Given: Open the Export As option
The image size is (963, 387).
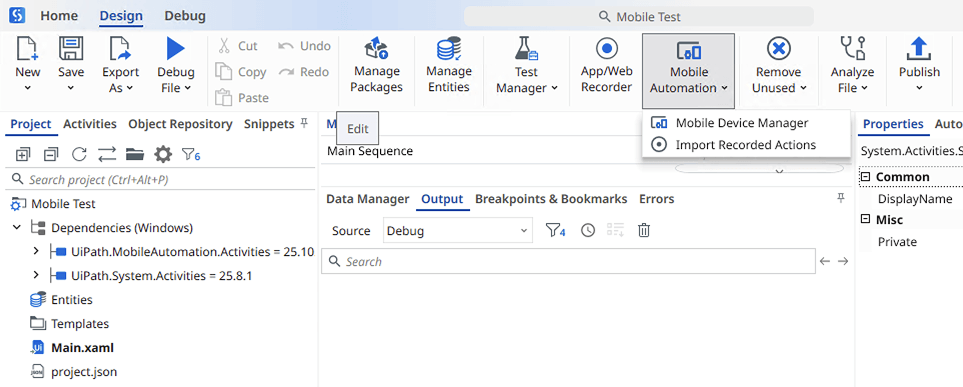Looking at the screenshot, I should point(120,65).
